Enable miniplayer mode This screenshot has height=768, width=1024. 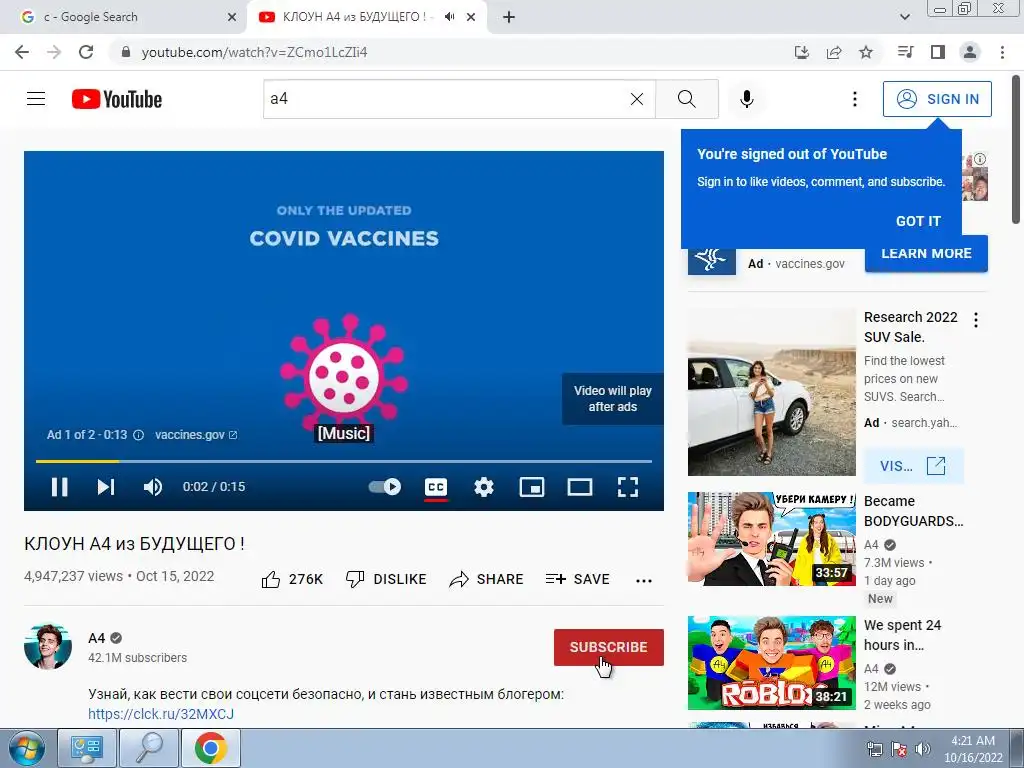pyautogui.click(x=532, y=487)
